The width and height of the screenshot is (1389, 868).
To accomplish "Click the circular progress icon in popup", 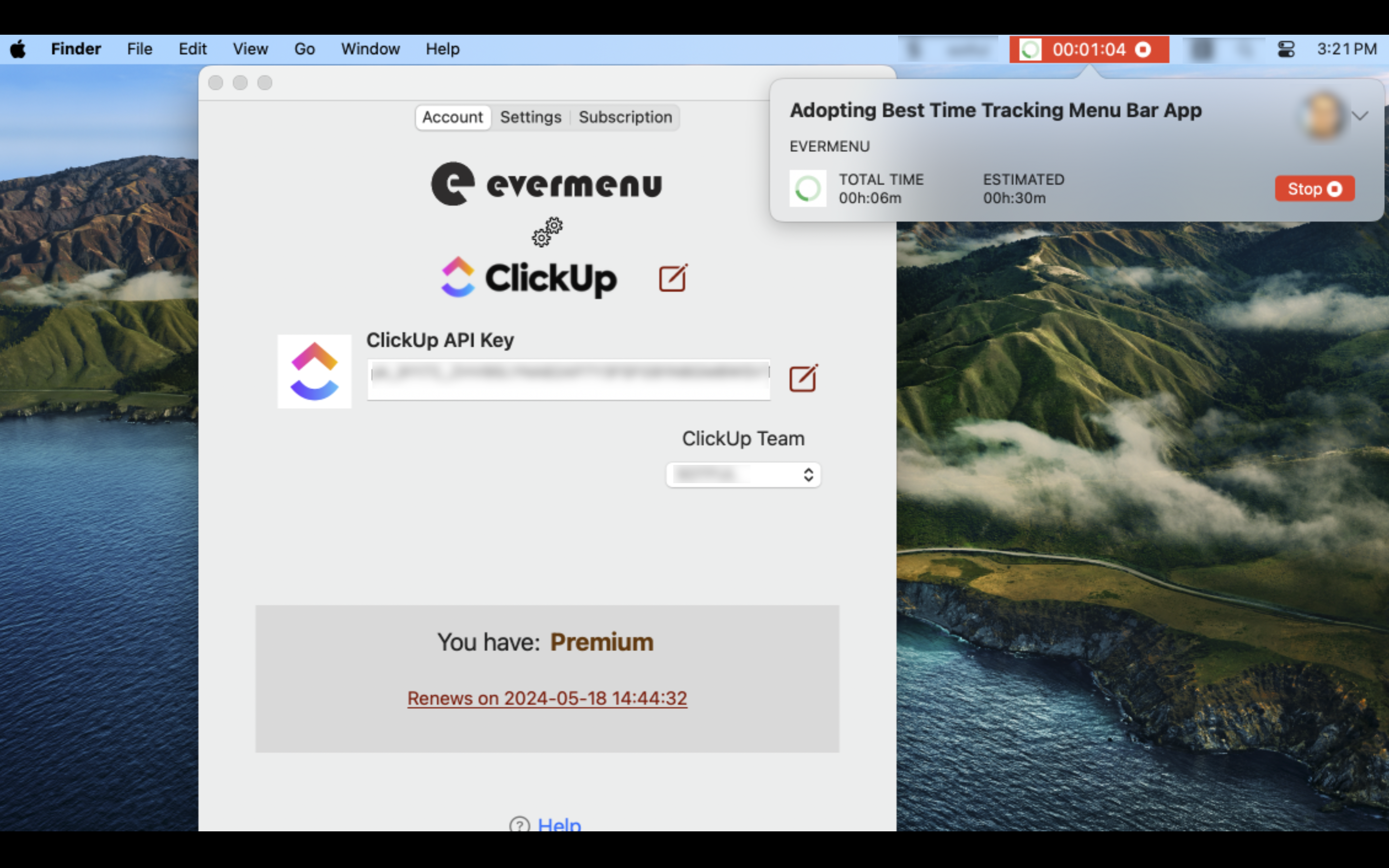I will coord(807,188).
